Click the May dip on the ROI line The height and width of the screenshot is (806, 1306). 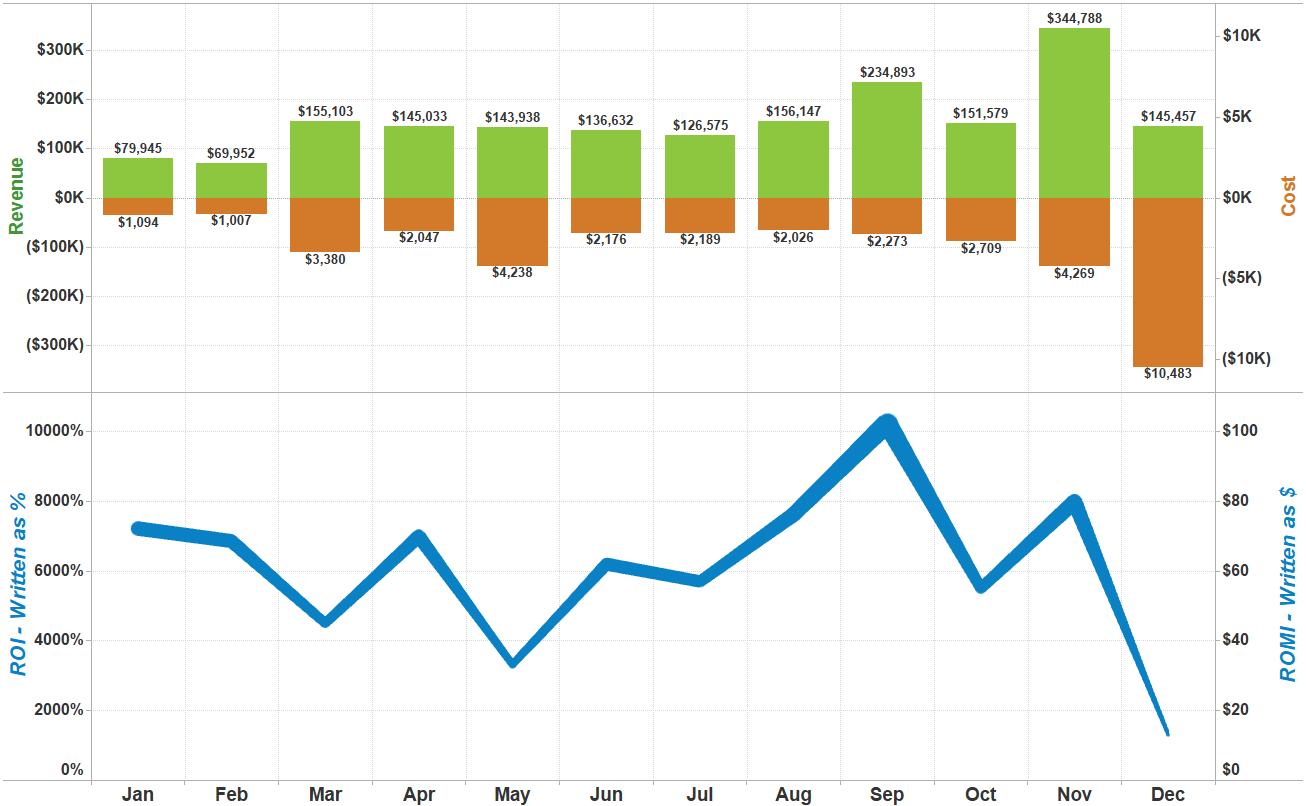(513, 662)
